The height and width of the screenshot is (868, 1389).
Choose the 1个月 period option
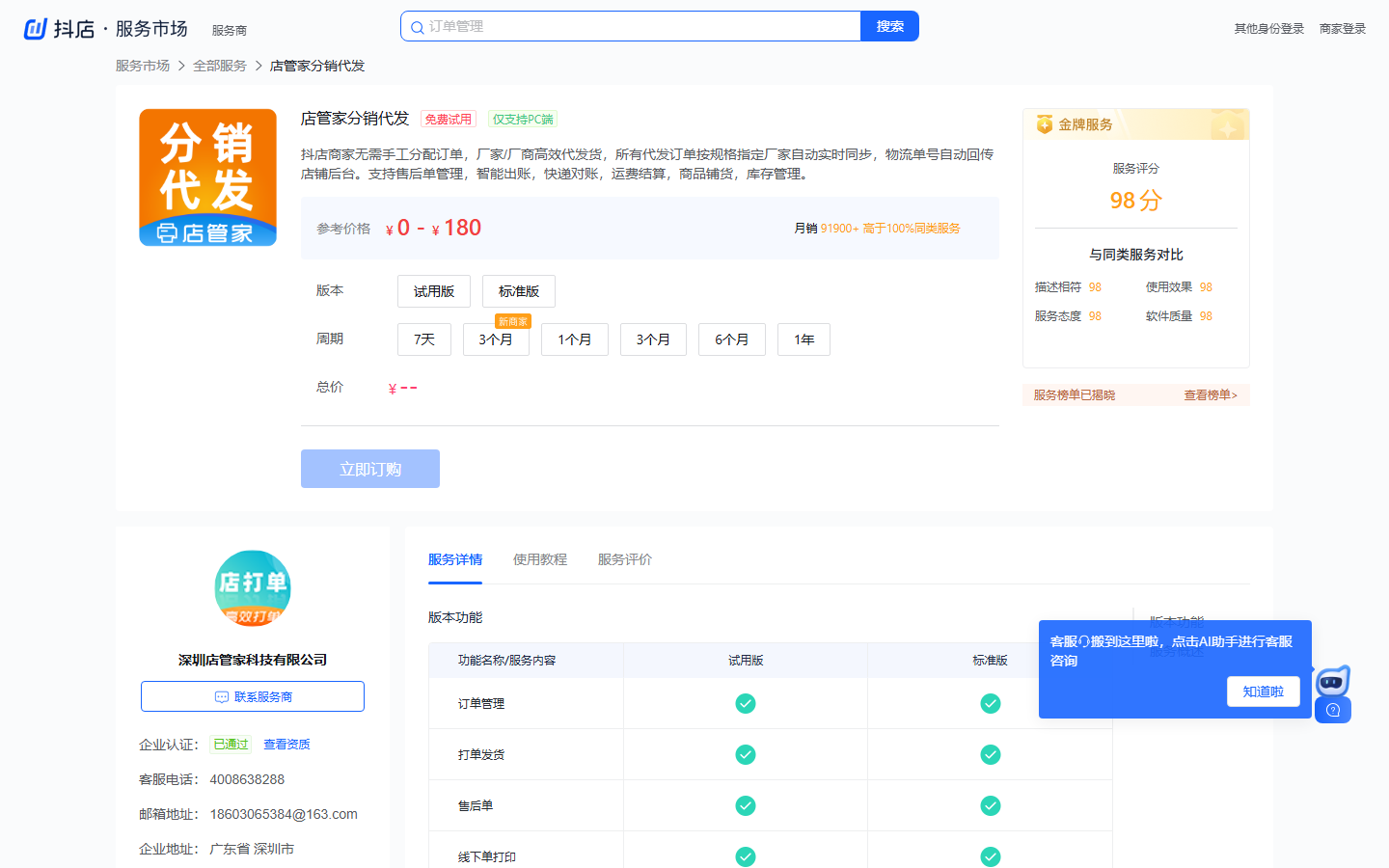(575, 339)
